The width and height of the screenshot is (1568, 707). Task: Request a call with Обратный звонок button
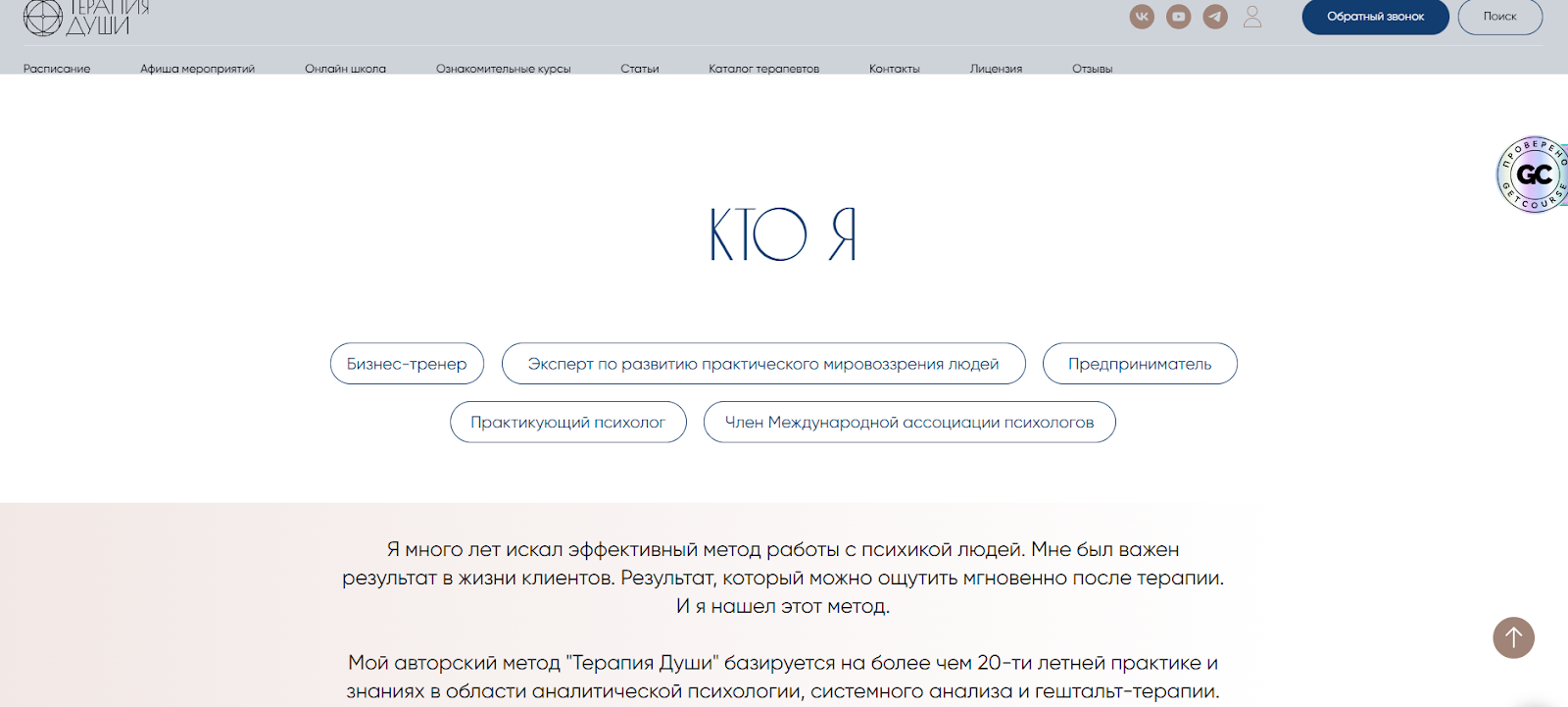click(1375, 17)
